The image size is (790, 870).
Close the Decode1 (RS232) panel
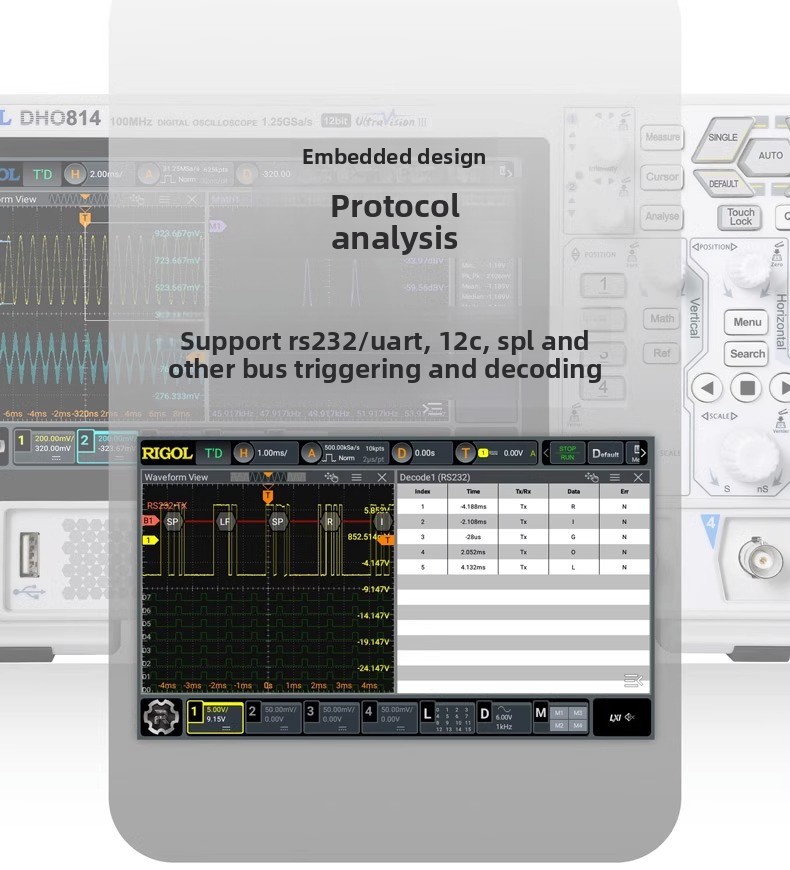point(639,477)
